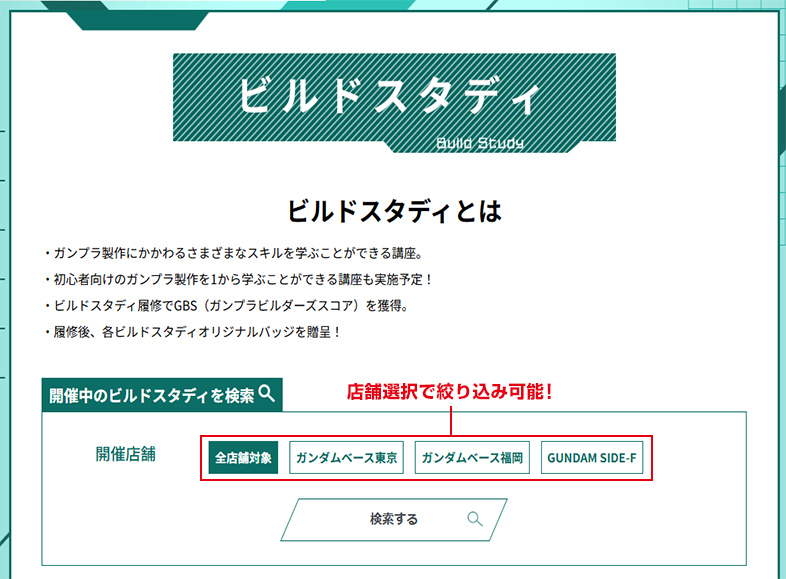Click the 開催中のビルドスタディを検索 tab header

tap(162, 395)
